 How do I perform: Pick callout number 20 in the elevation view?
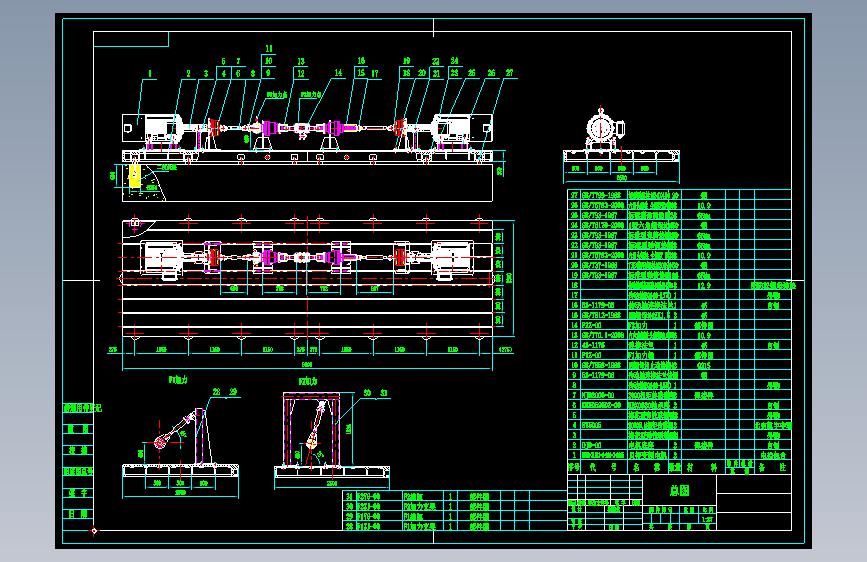(x=422, y=73)
